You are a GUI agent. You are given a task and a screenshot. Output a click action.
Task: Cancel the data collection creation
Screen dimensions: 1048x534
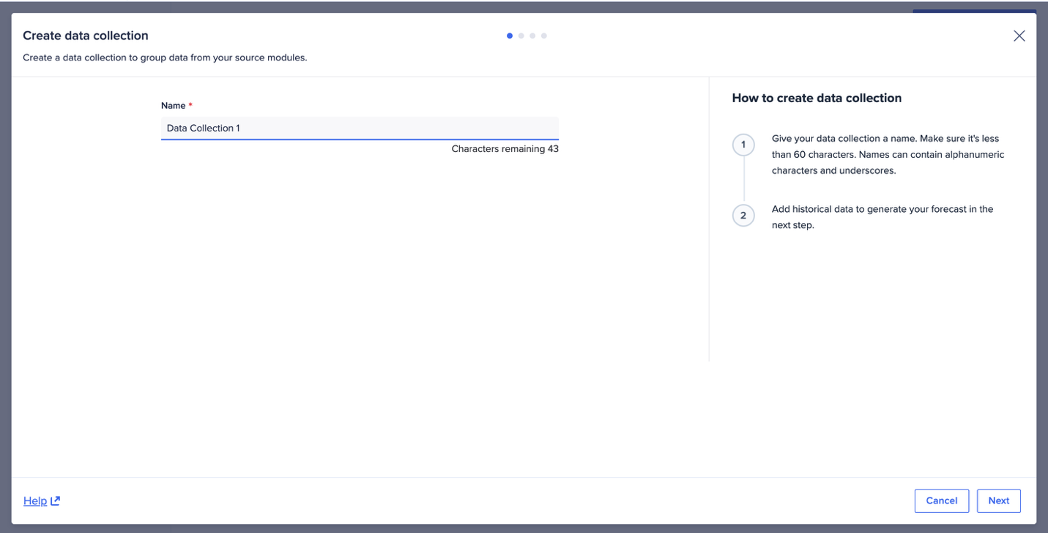click(941, 501)
